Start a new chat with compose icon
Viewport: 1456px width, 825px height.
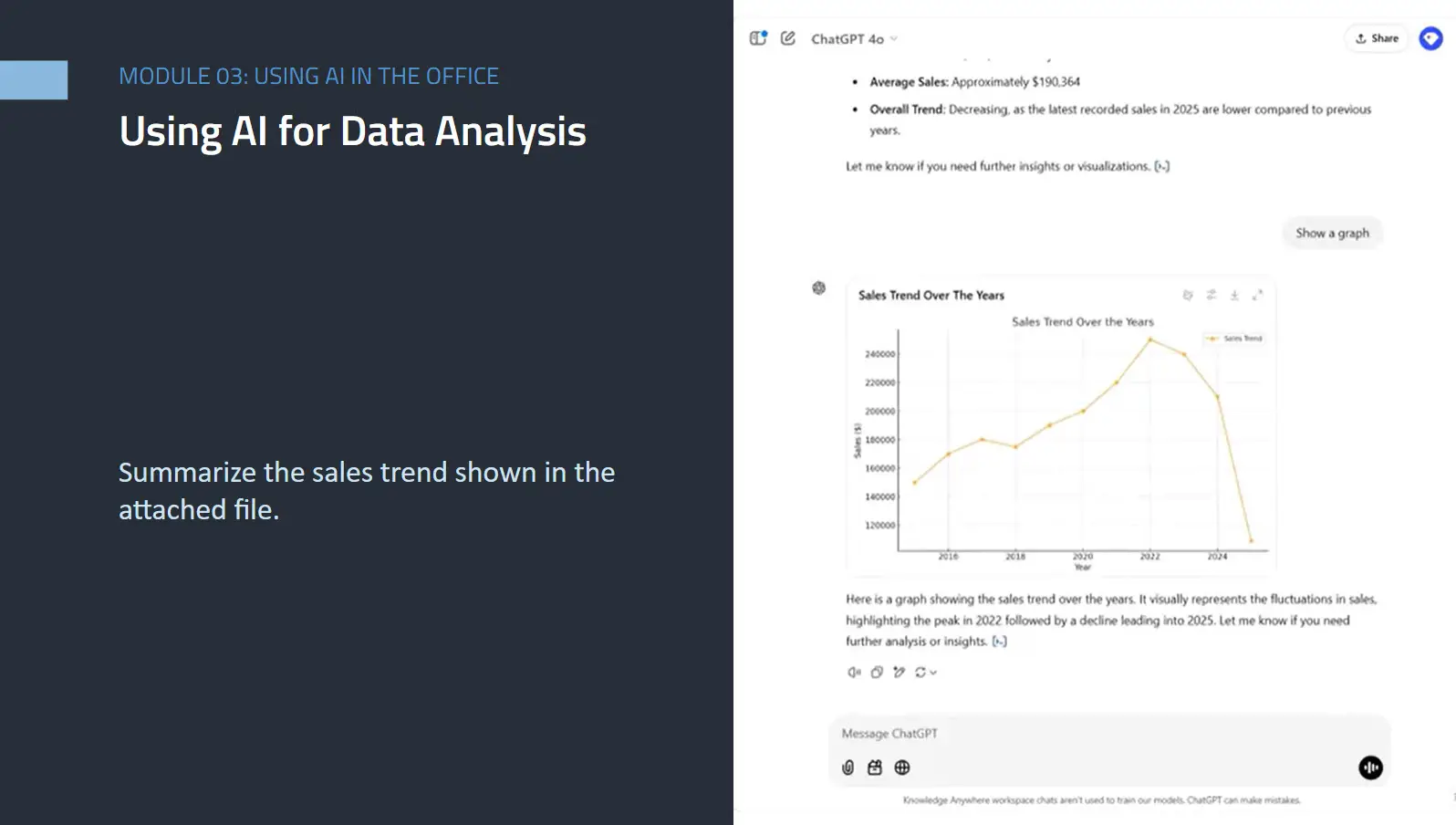click(788, 38)
